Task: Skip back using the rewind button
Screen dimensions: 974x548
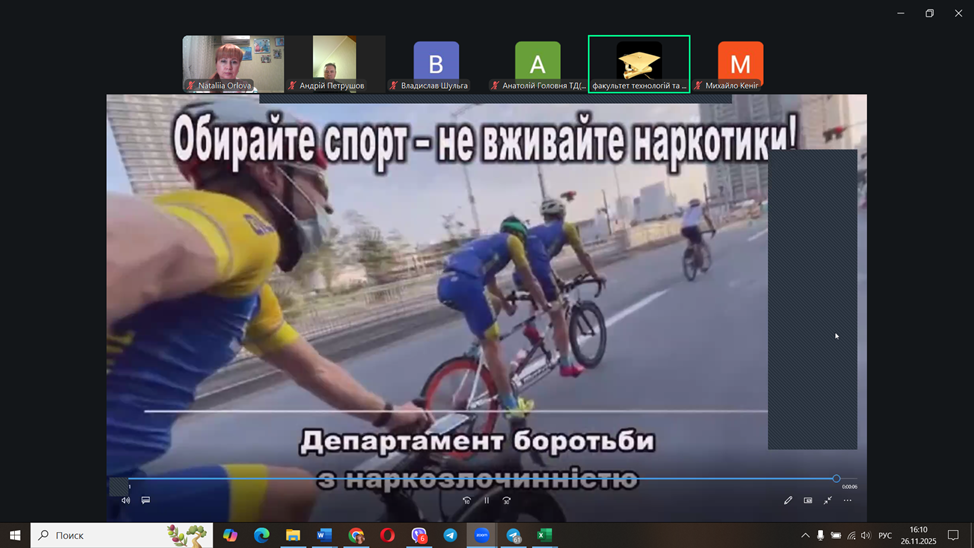Action: pyautogui.click(x=466, y=500)
